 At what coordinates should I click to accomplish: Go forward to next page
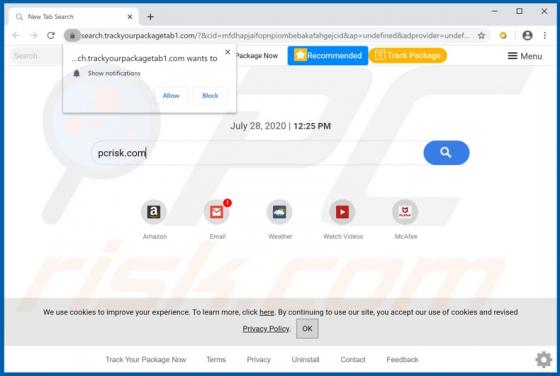pos(34,35)
